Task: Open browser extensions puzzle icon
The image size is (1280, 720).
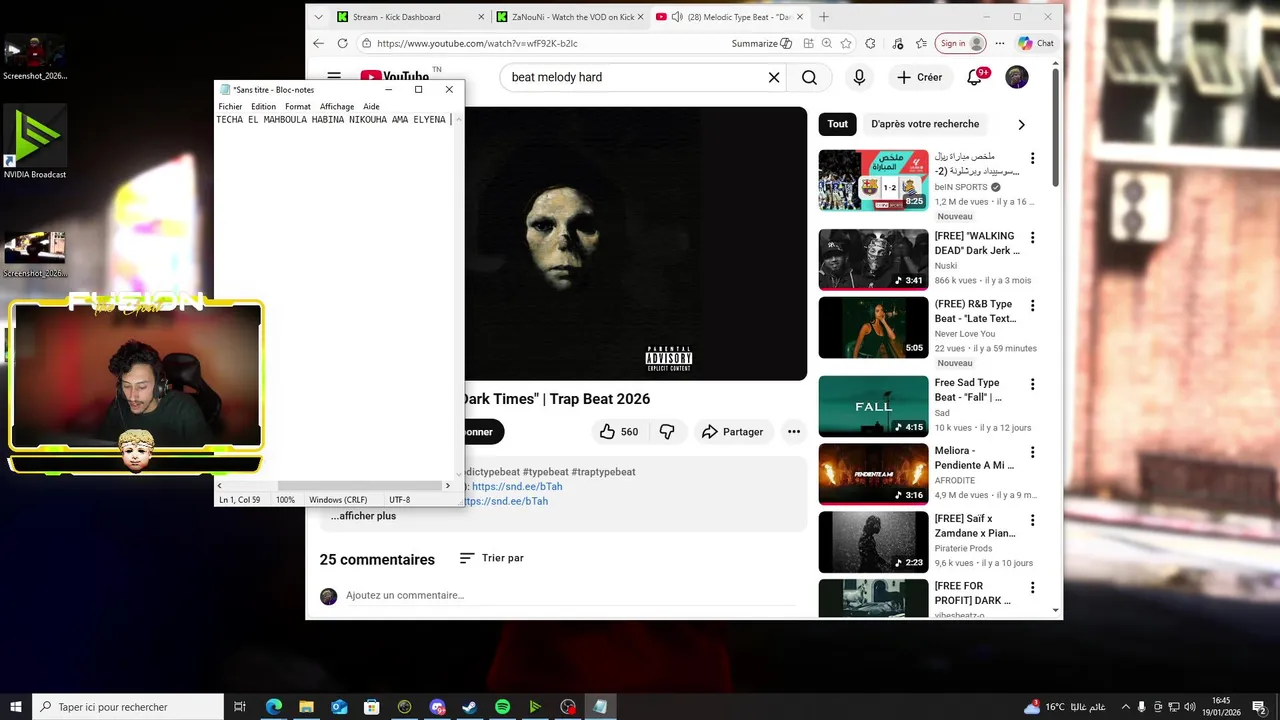Action: [870, 43]
